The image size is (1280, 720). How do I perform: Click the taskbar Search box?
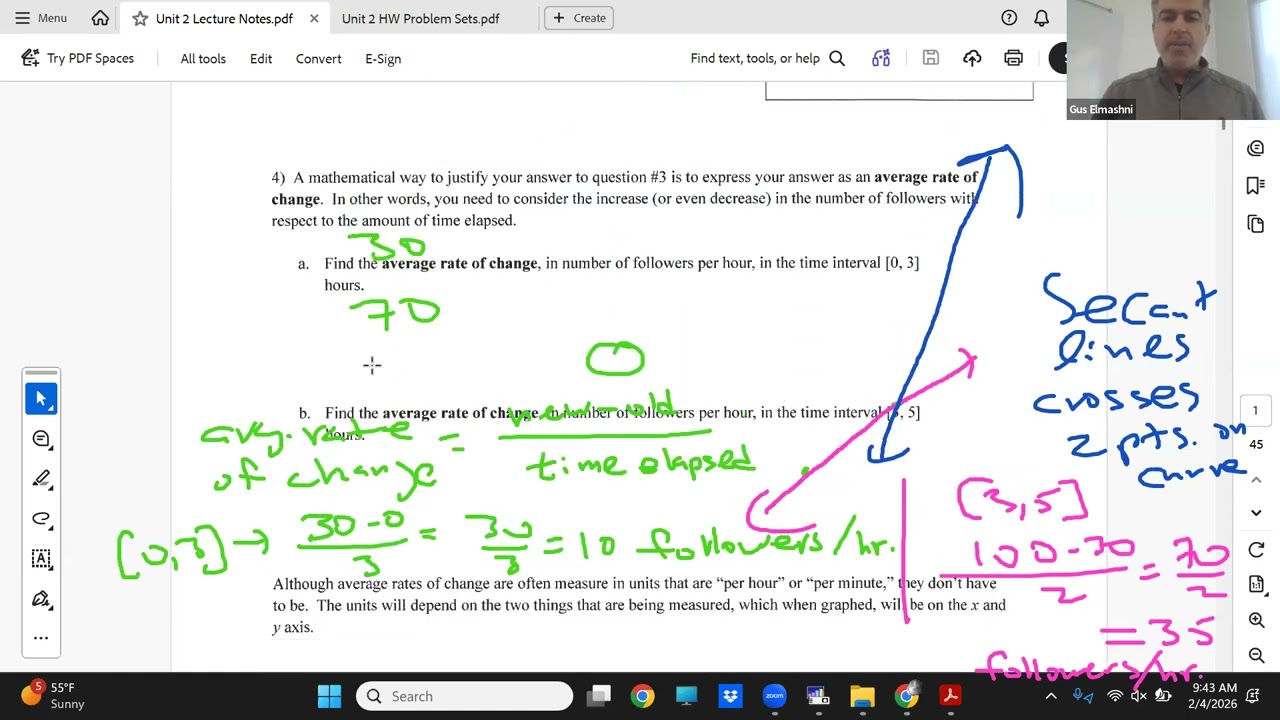click(x=464, y=696)
